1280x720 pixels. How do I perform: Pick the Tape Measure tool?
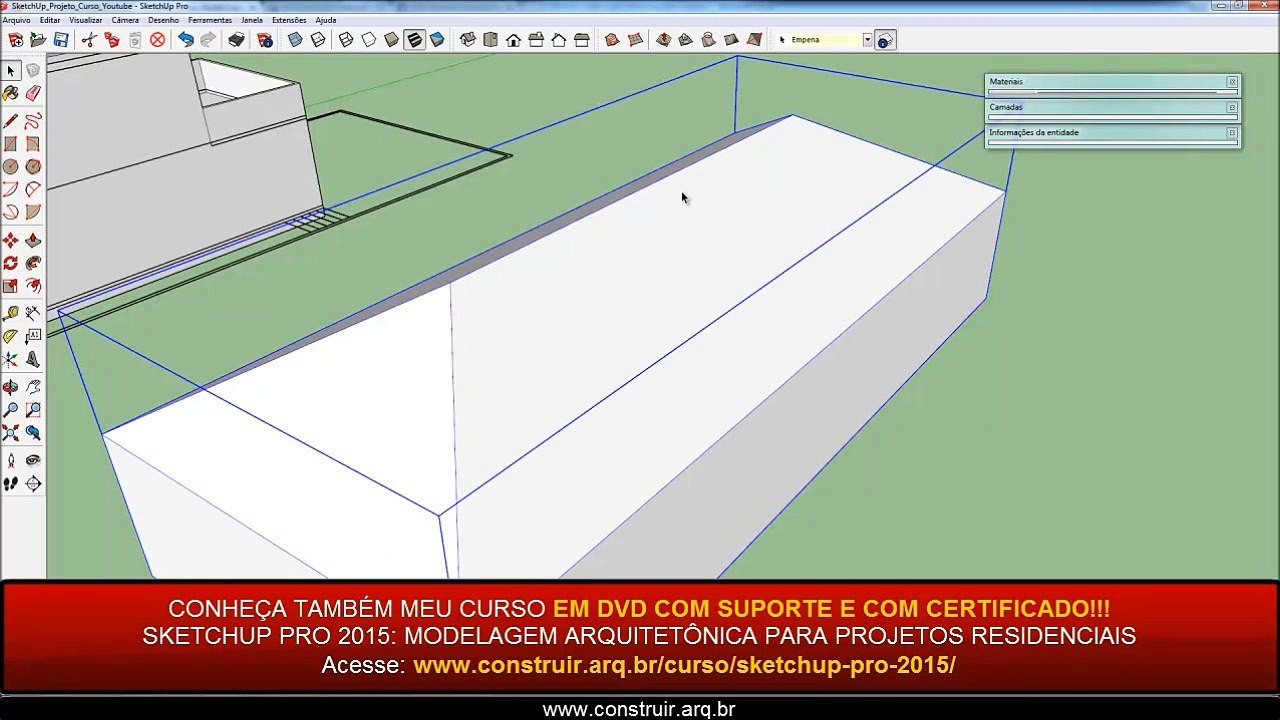point(10,313)
